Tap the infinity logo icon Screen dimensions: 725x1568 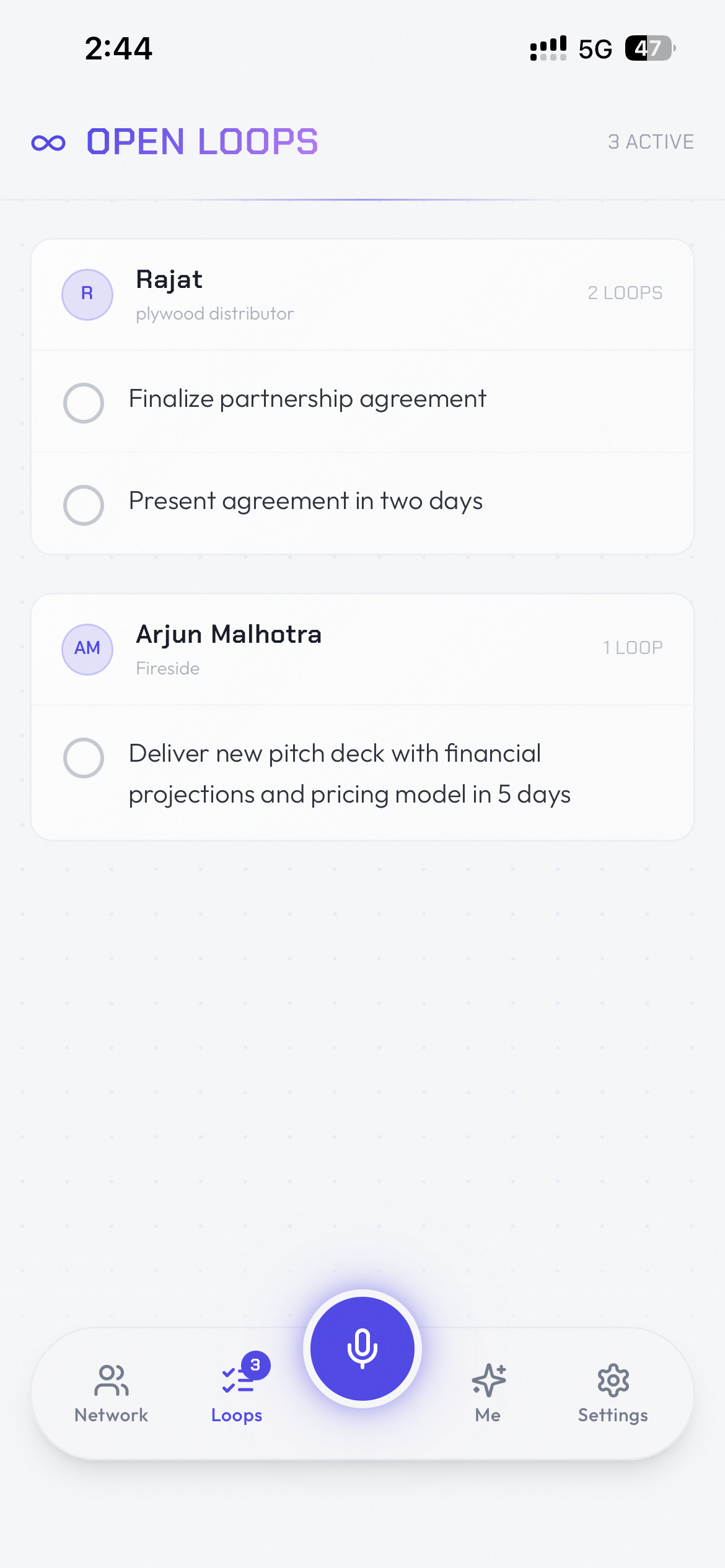click(48, 143)
